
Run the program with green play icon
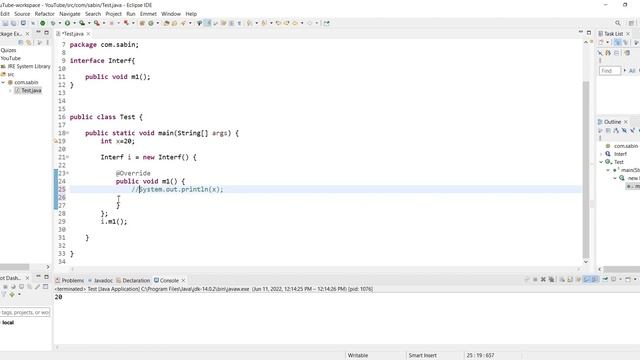[67, 23]
